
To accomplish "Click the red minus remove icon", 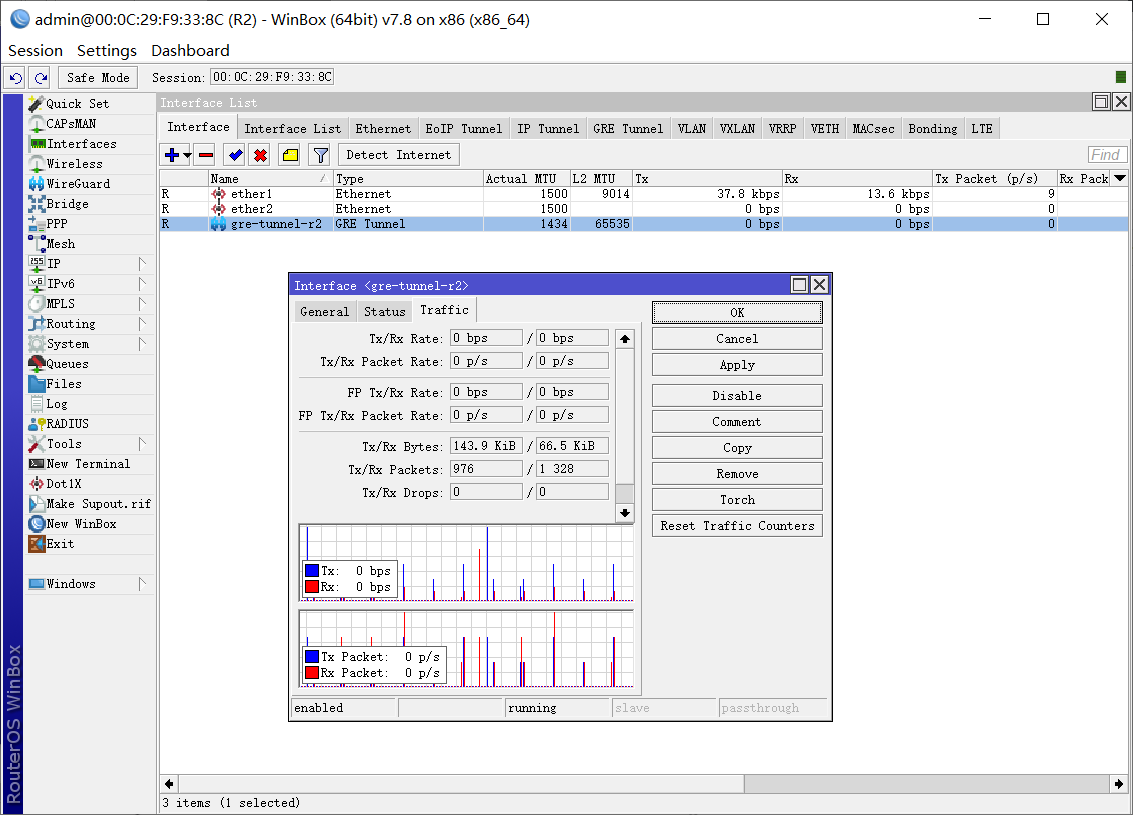I will (206, 155).
